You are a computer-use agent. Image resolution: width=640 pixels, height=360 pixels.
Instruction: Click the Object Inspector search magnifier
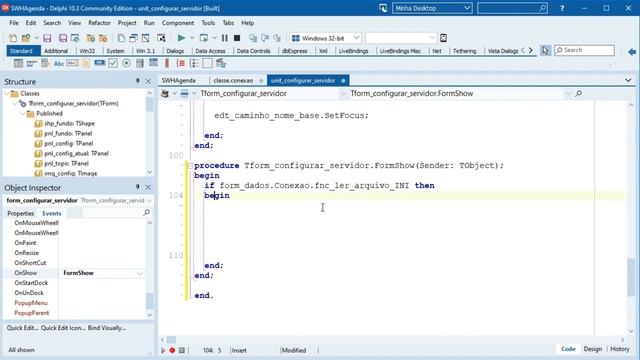click(x=146, y=213)
